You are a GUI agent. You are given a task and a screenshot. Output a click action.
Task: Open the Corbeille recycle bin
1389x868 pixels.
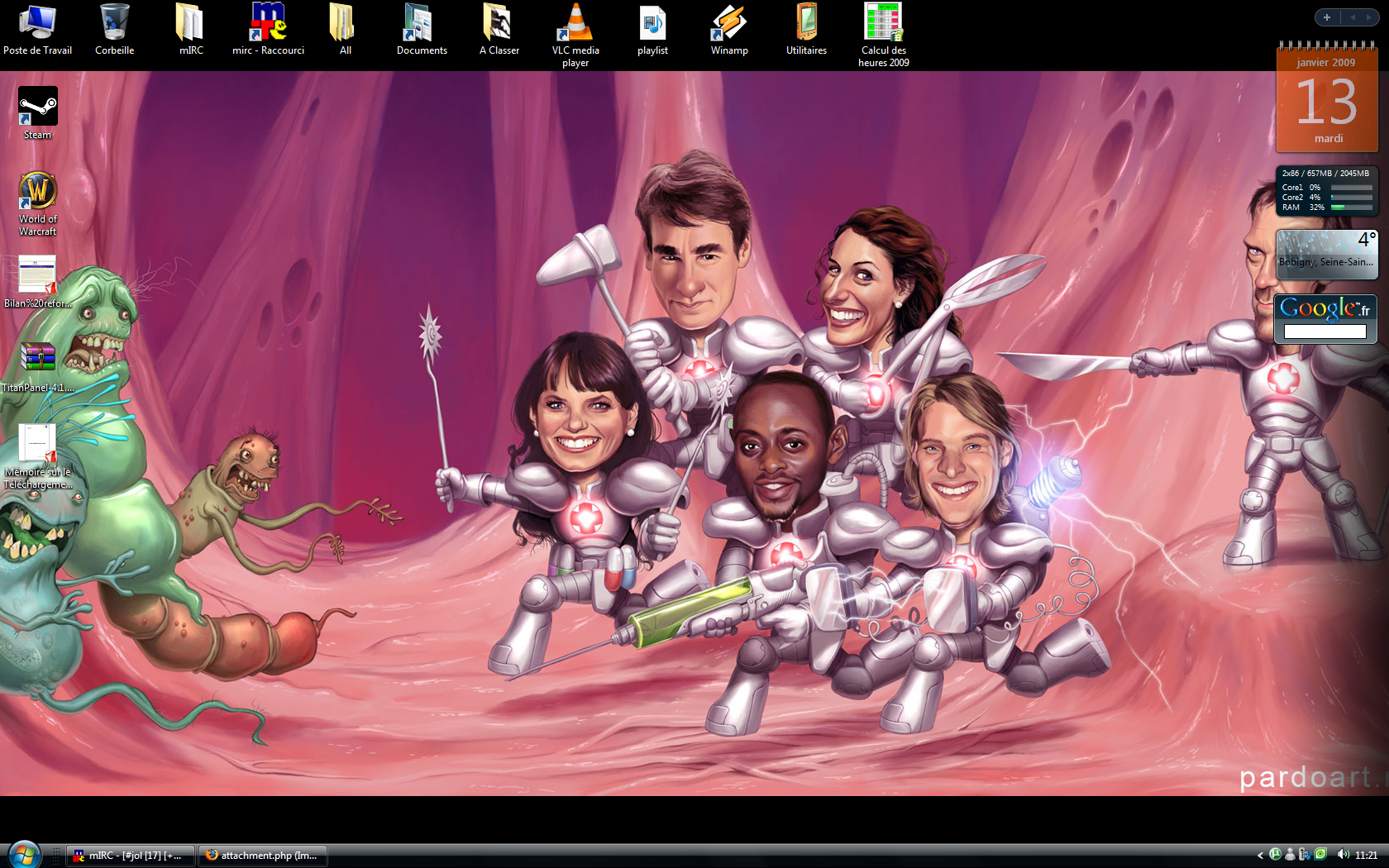click(x=114, y=29)
